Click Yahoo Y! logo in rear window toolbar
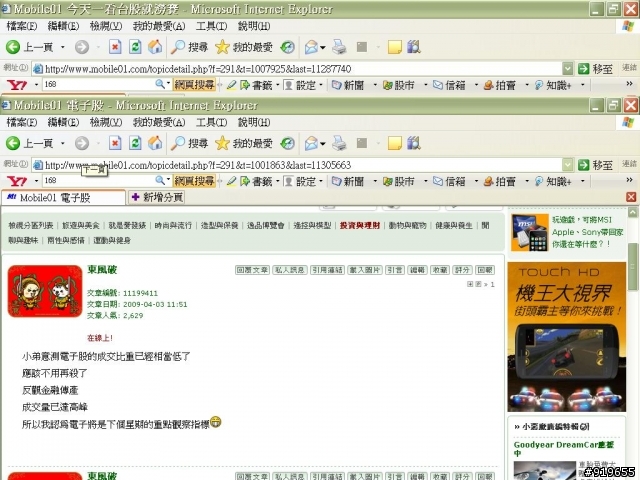 17,84
